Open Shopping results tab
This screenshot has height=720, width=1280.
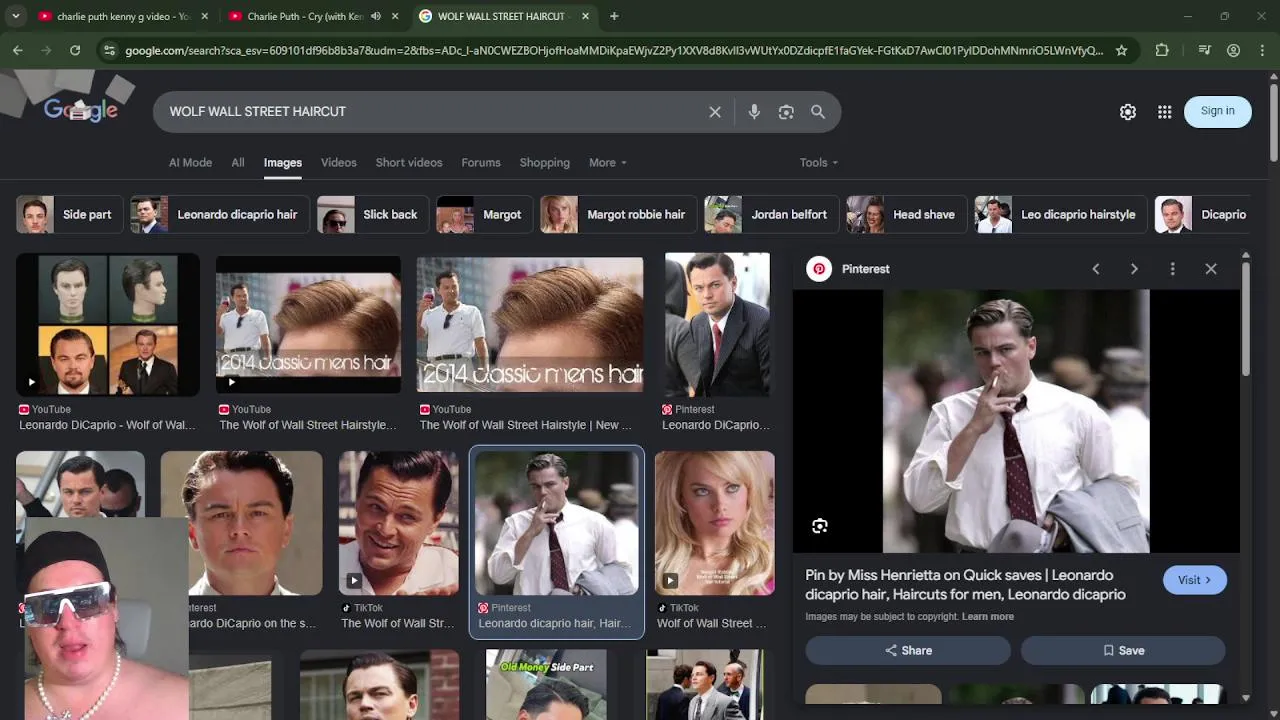pyautogui.click(x=545, y=162)
